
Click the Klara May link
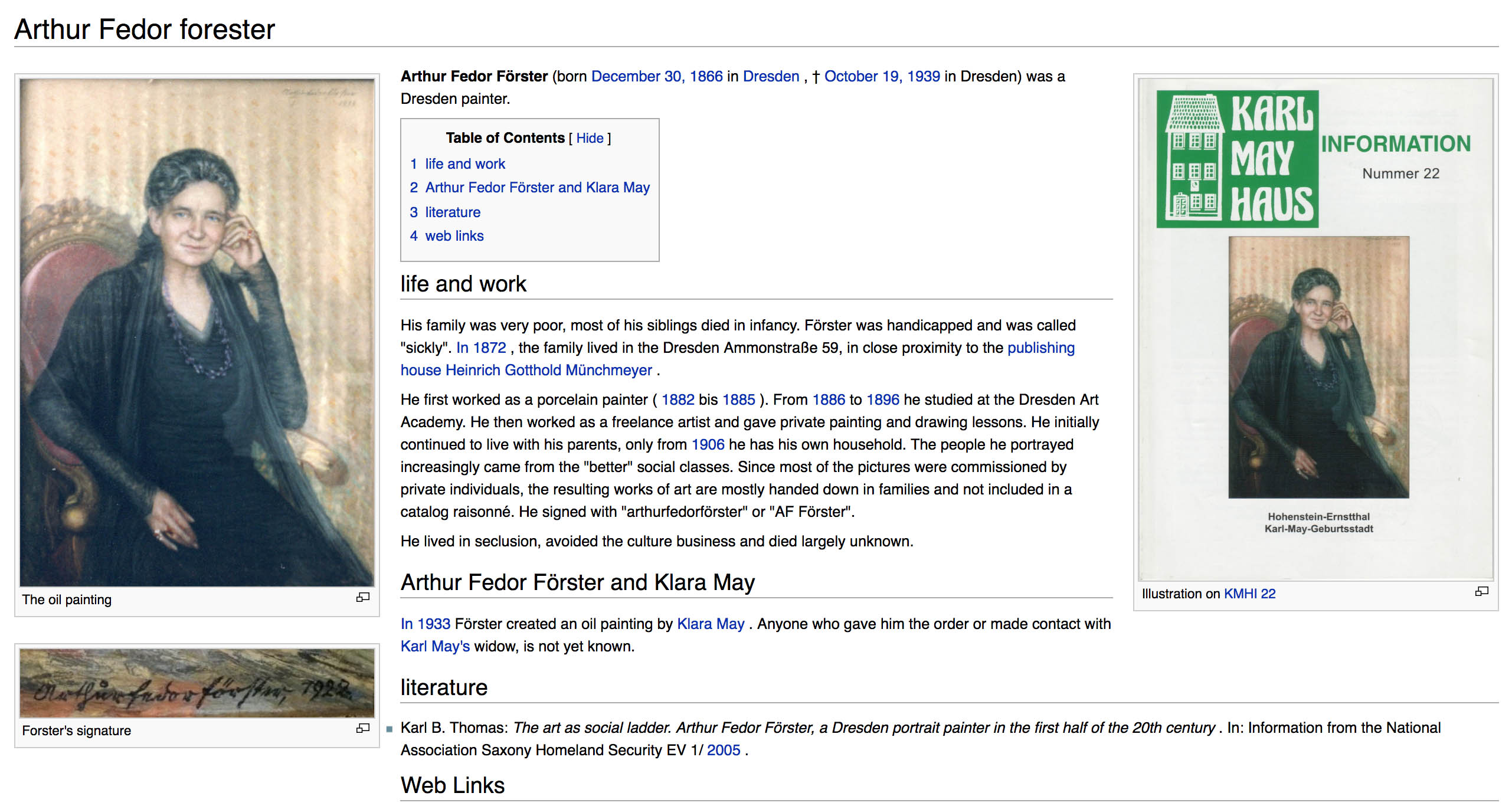coord(710,624)
